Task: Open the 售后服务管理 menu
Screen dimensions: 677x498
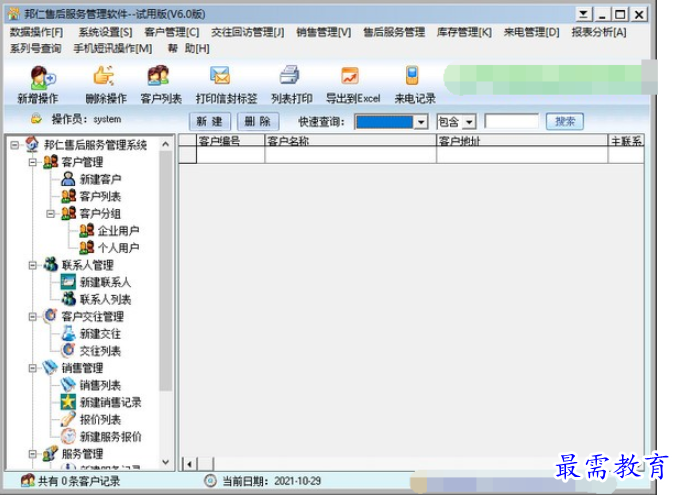Action: point(394,32)
